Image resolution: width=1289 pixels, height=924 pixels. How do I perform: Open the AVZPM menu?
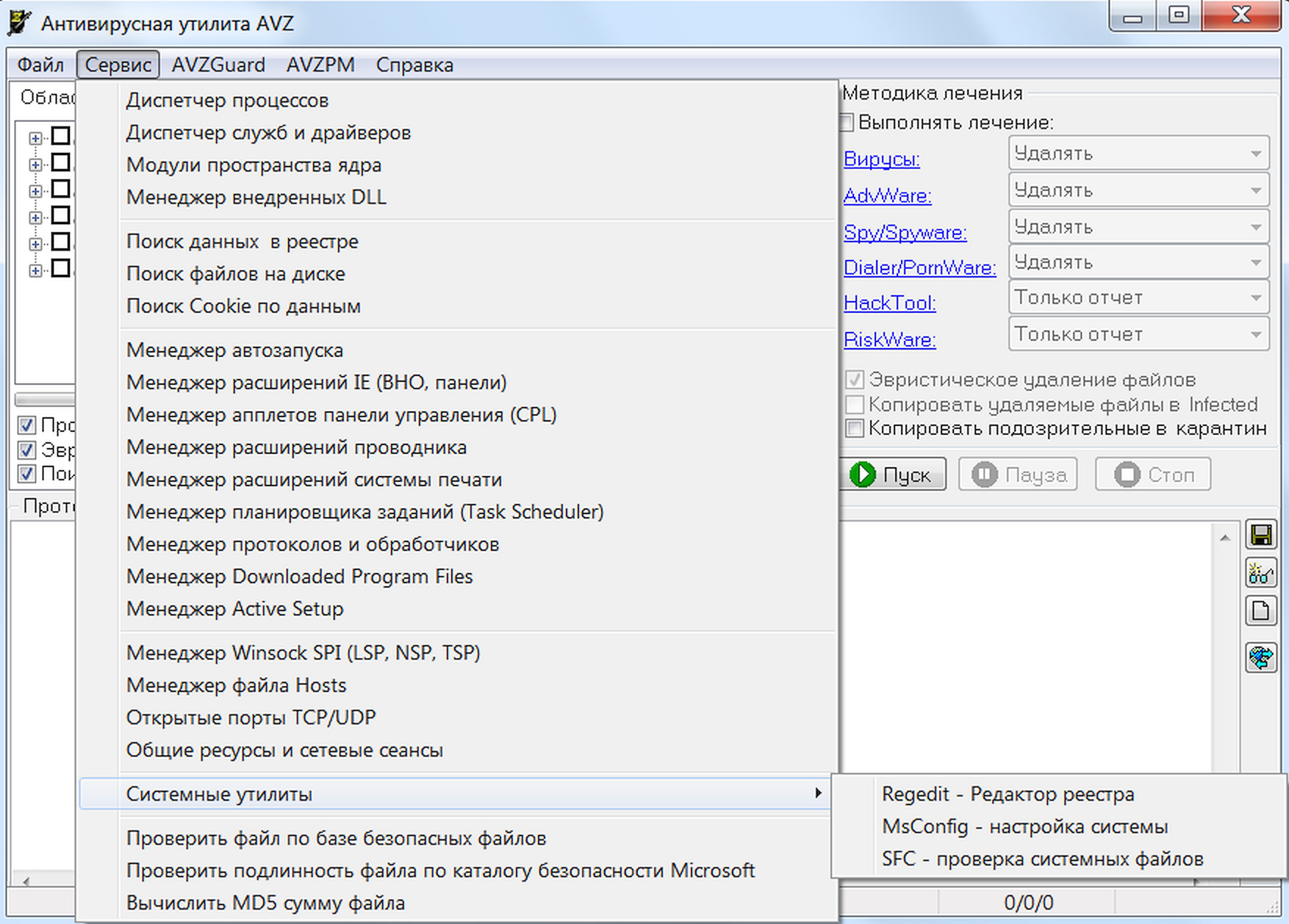coord(320,65)
